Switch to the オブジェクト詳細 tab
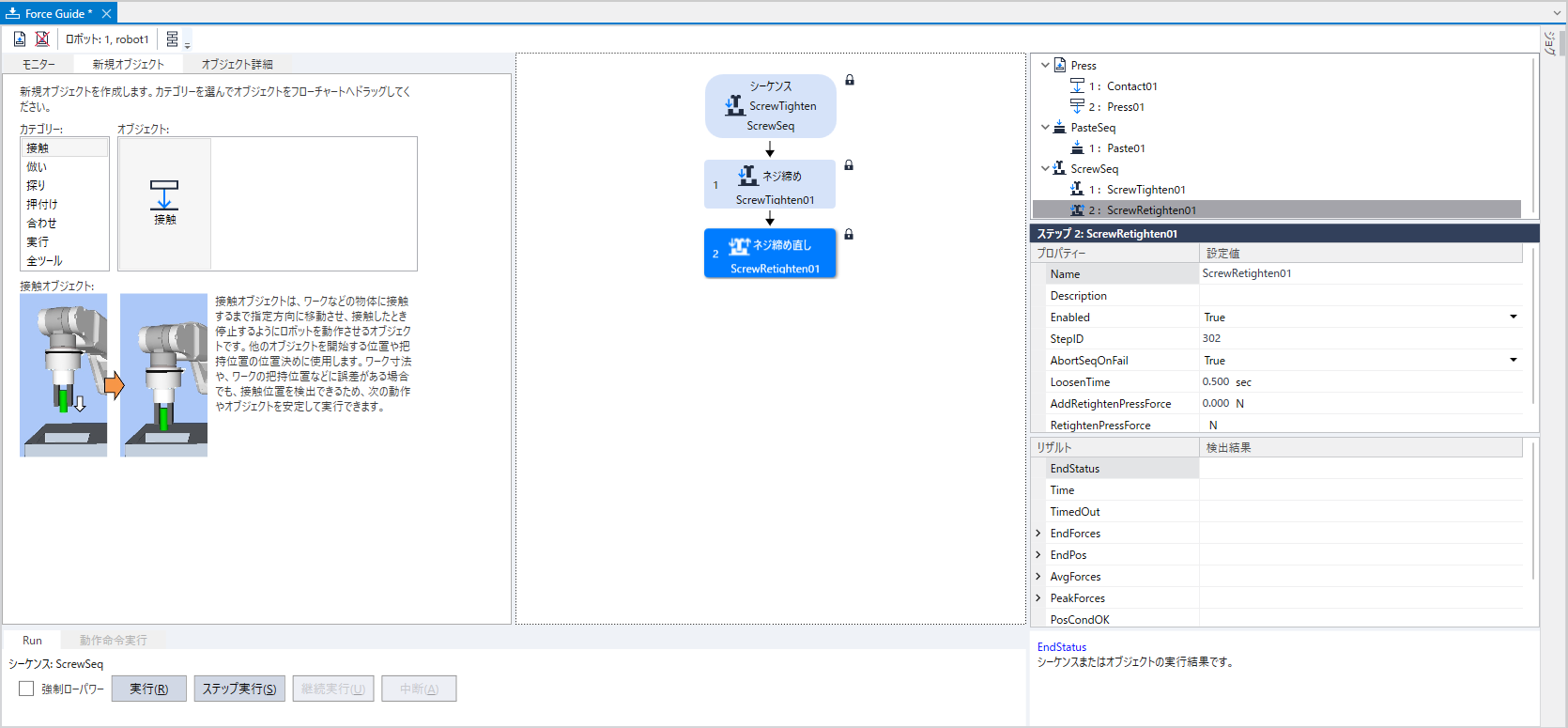1568x728 pixels. [237, 64]
